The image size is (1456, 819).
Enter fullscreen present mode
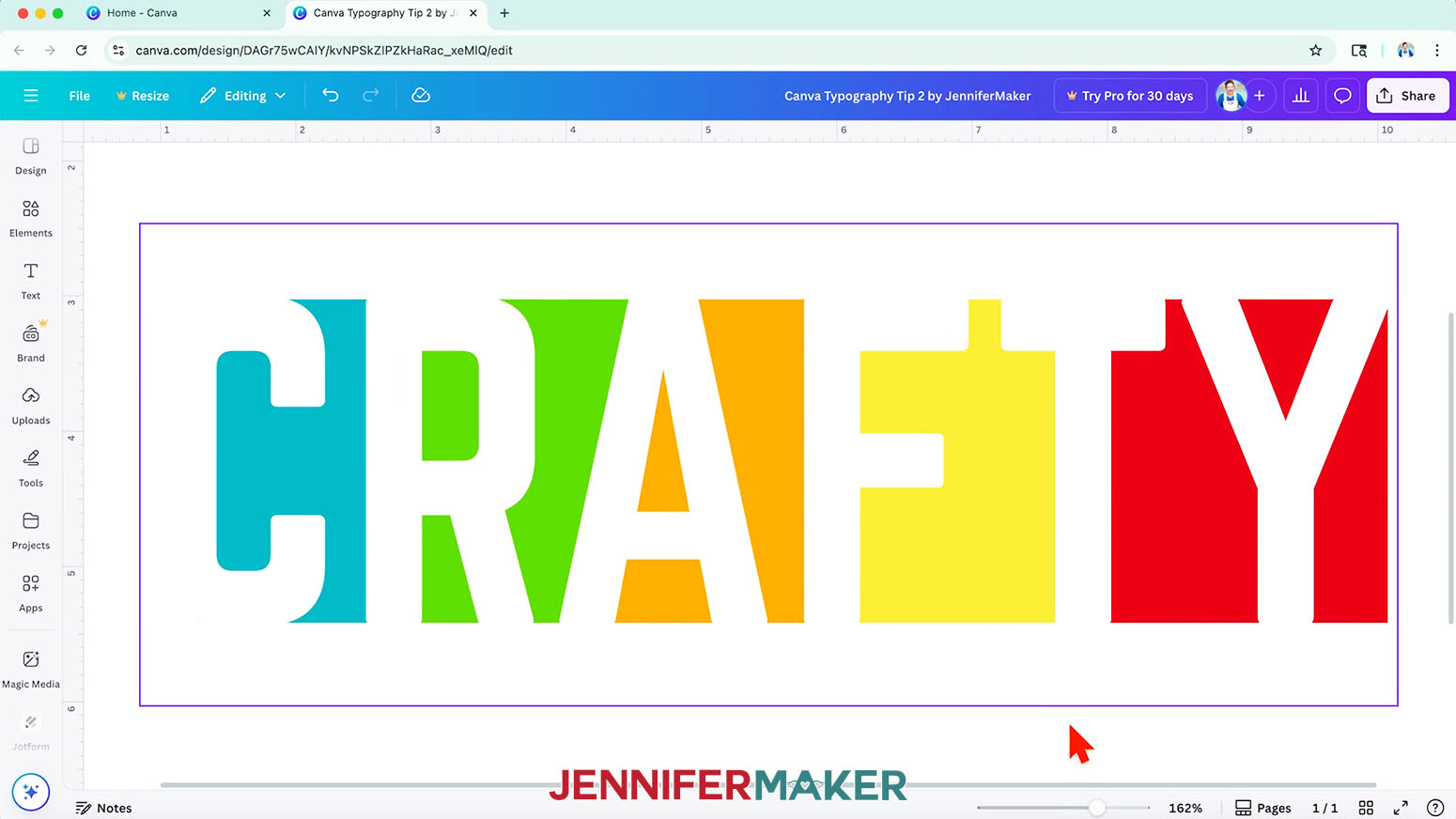[x=1401, y=808]
